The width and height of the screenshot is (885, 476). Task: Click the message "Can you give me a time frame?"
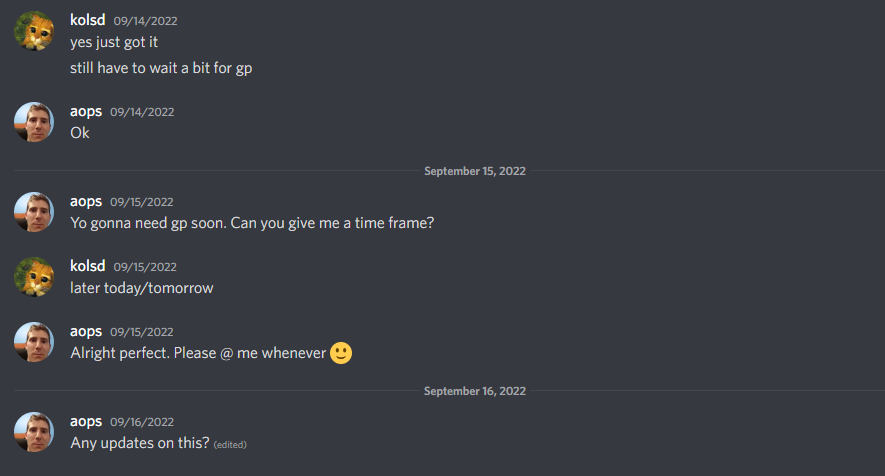pos(332,223)
